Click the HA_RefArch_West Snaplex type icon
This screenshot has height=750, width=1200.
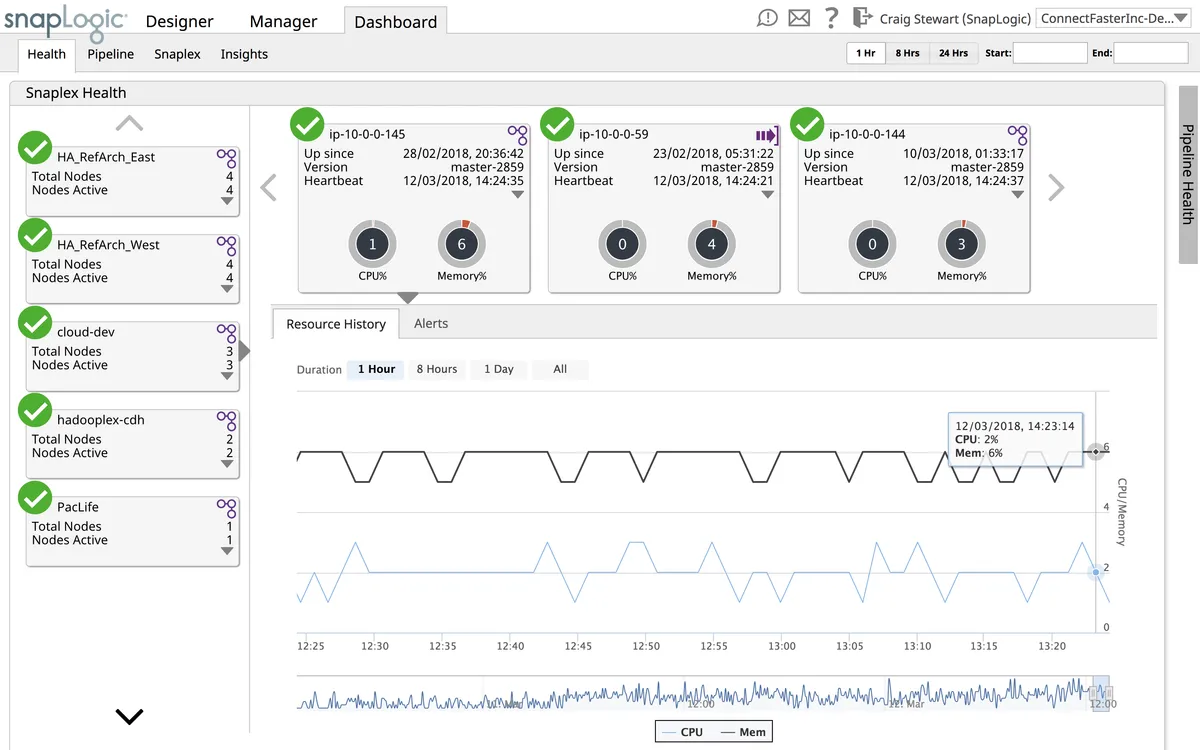click(x=227, y=245)
